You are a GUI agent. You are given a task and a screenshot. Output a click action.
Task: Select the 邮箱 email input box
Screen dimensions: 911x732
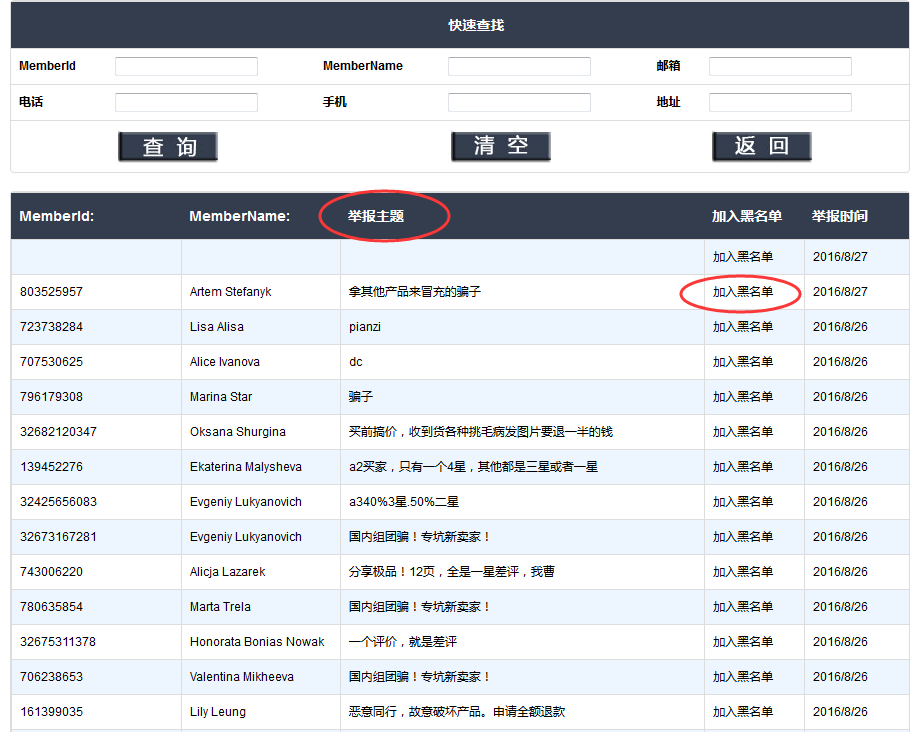point(780,67)
